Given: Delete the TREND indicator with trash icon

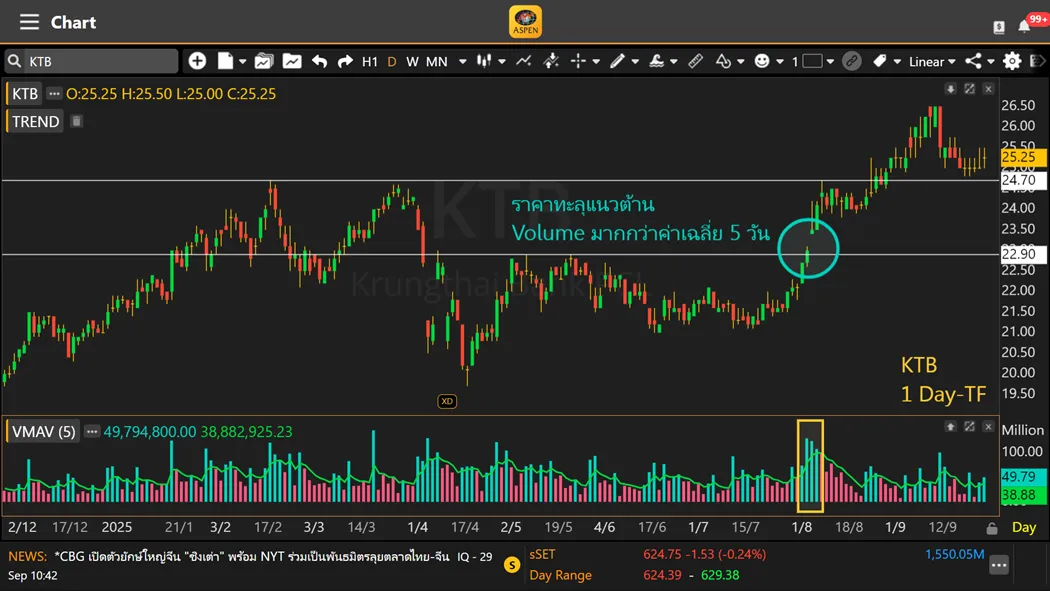Looking at the screenshot, I should tap(76, 121).
